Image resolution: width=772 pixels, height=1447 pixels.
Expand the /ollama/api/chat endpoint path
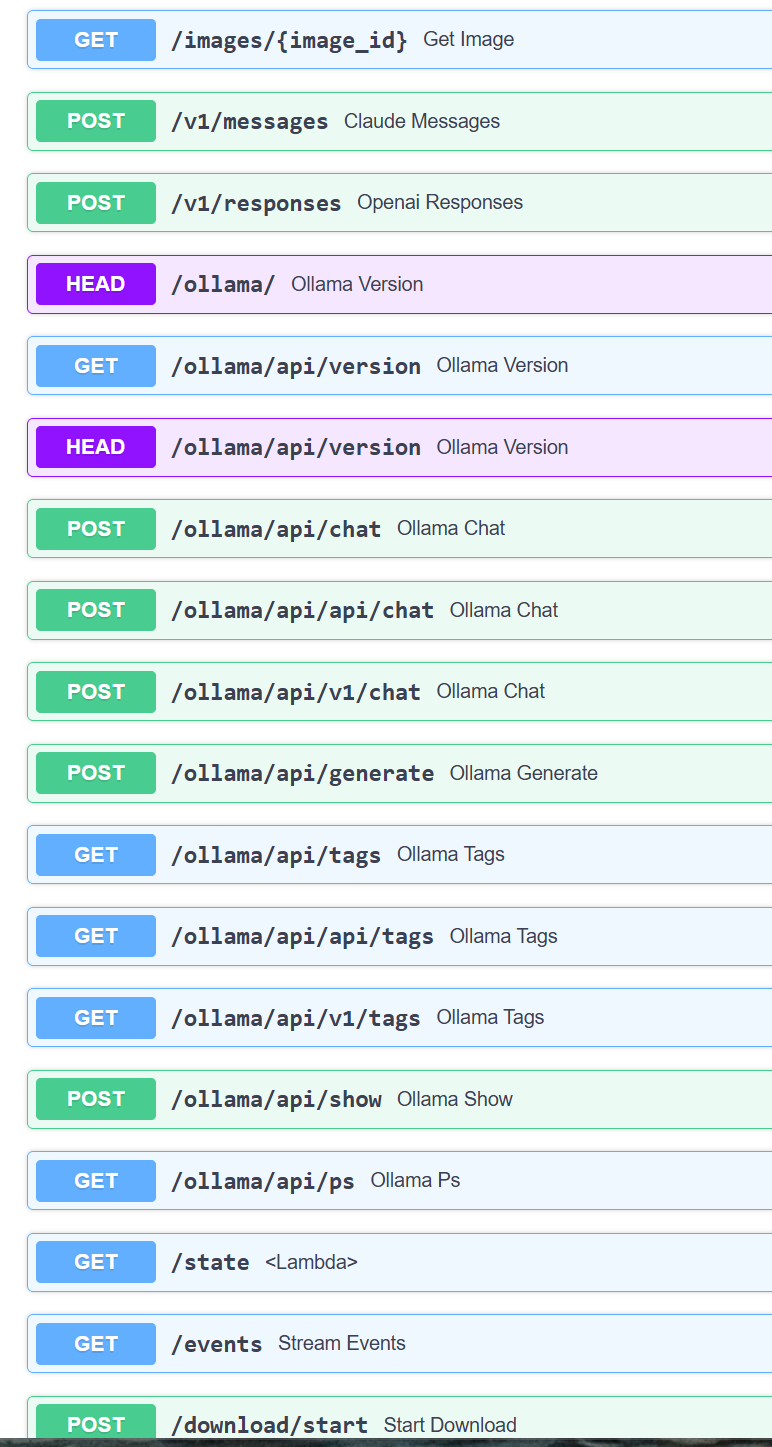click(276, 529)
